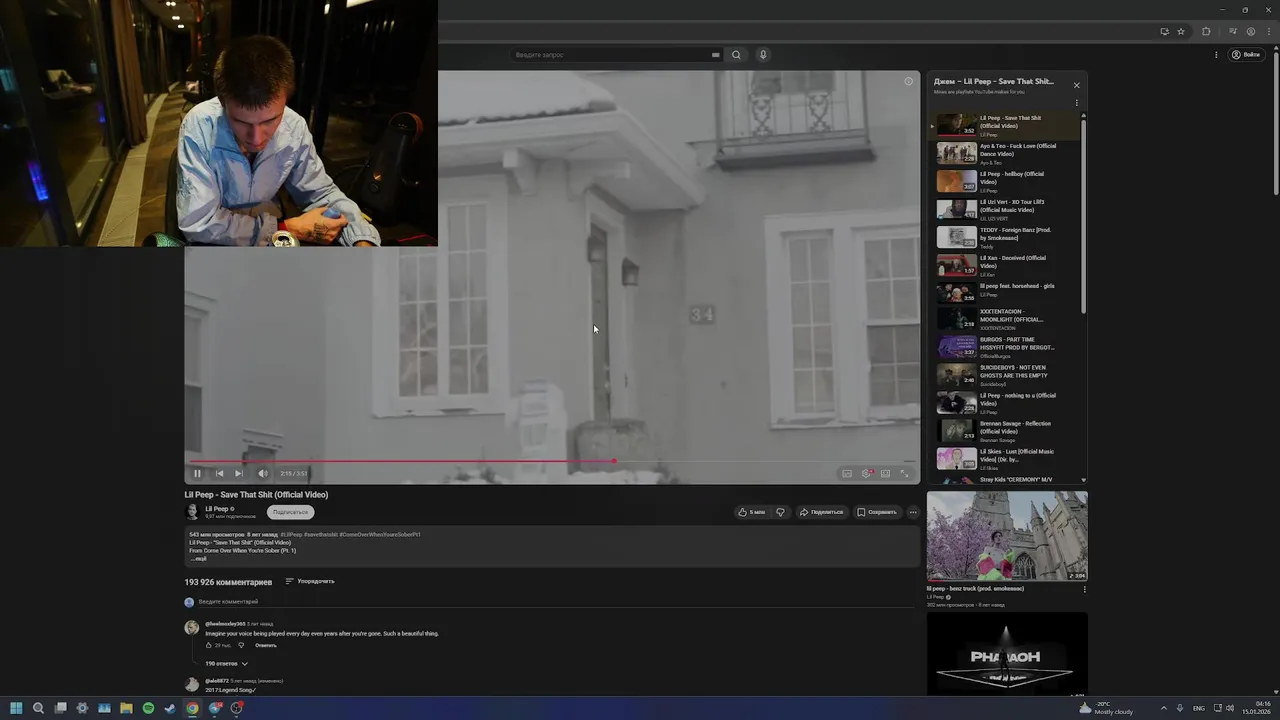Skip to the next video in player

(x=239, y=473)
